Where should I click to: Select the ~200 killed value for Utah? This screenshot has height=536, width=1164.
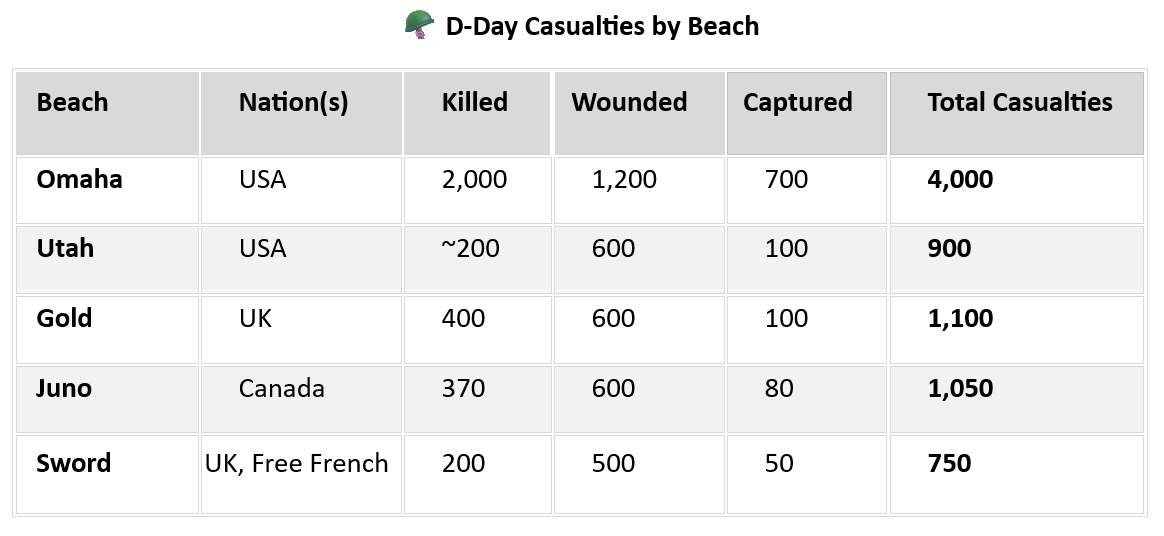coord(470,249)
